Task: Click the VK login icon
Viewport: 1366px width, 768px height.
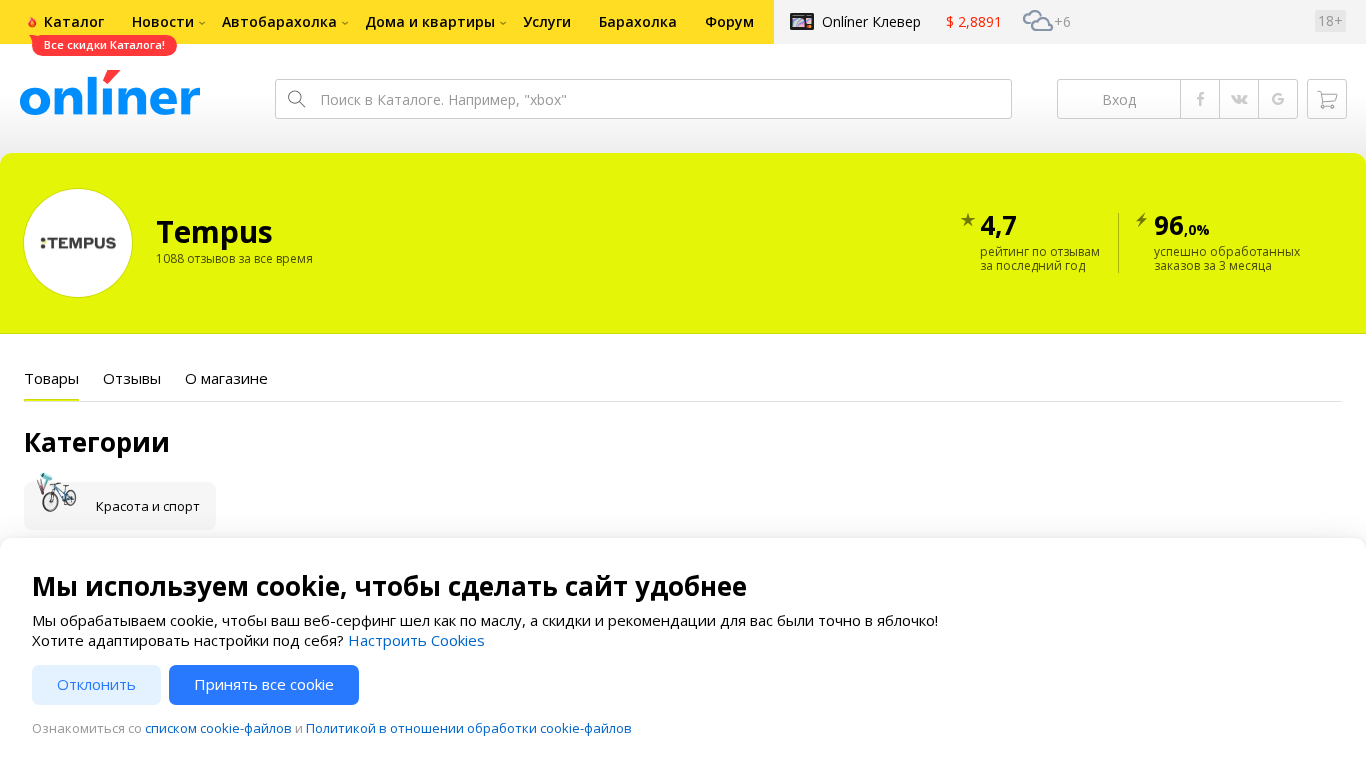Action: [1239, 99]
